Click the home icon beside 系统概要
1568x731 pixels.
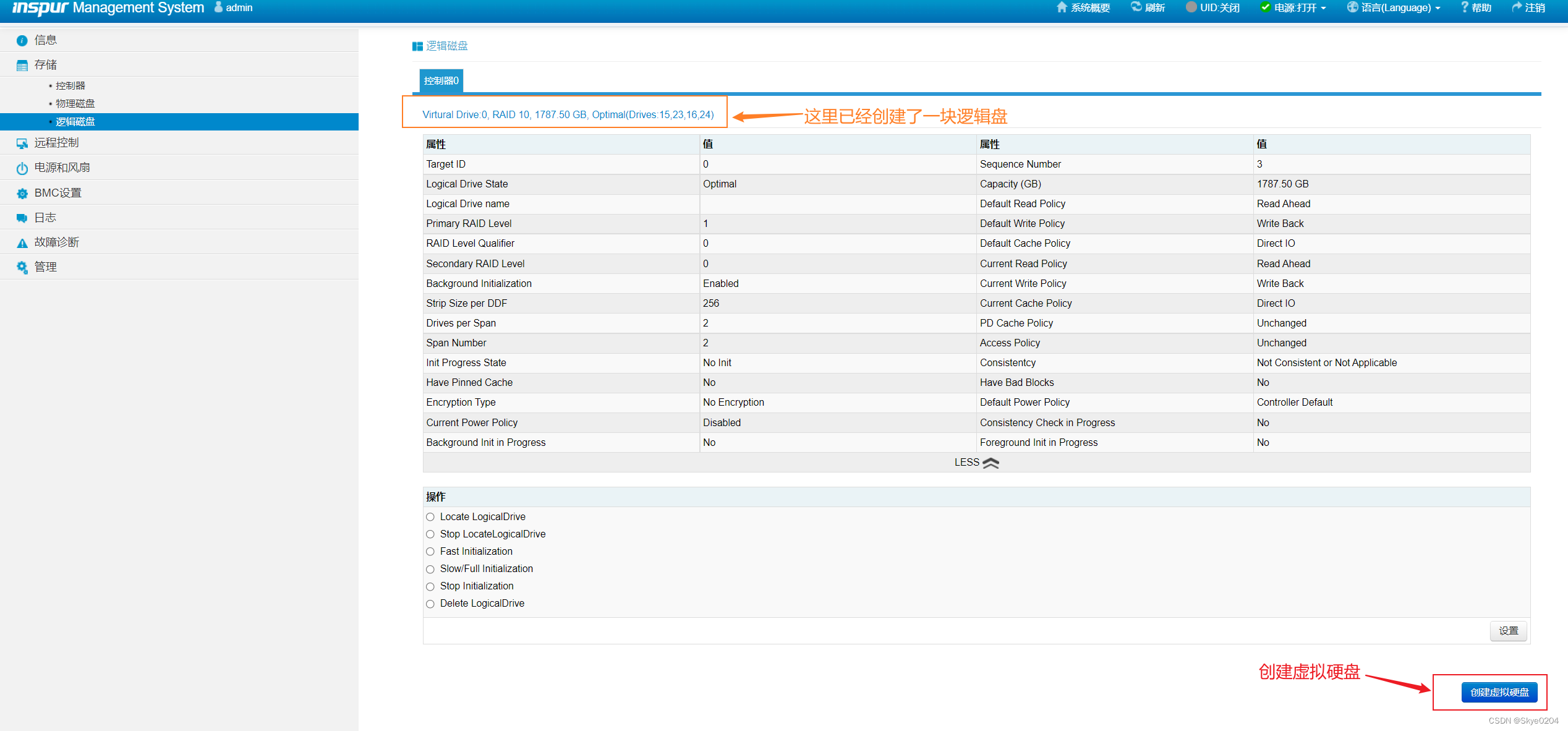(1062, 7)
